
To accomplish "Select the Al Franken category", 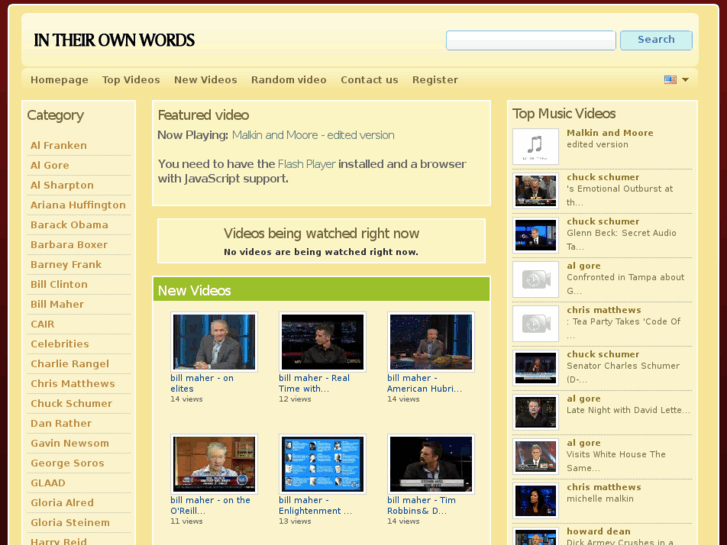I will coord(58,146).
